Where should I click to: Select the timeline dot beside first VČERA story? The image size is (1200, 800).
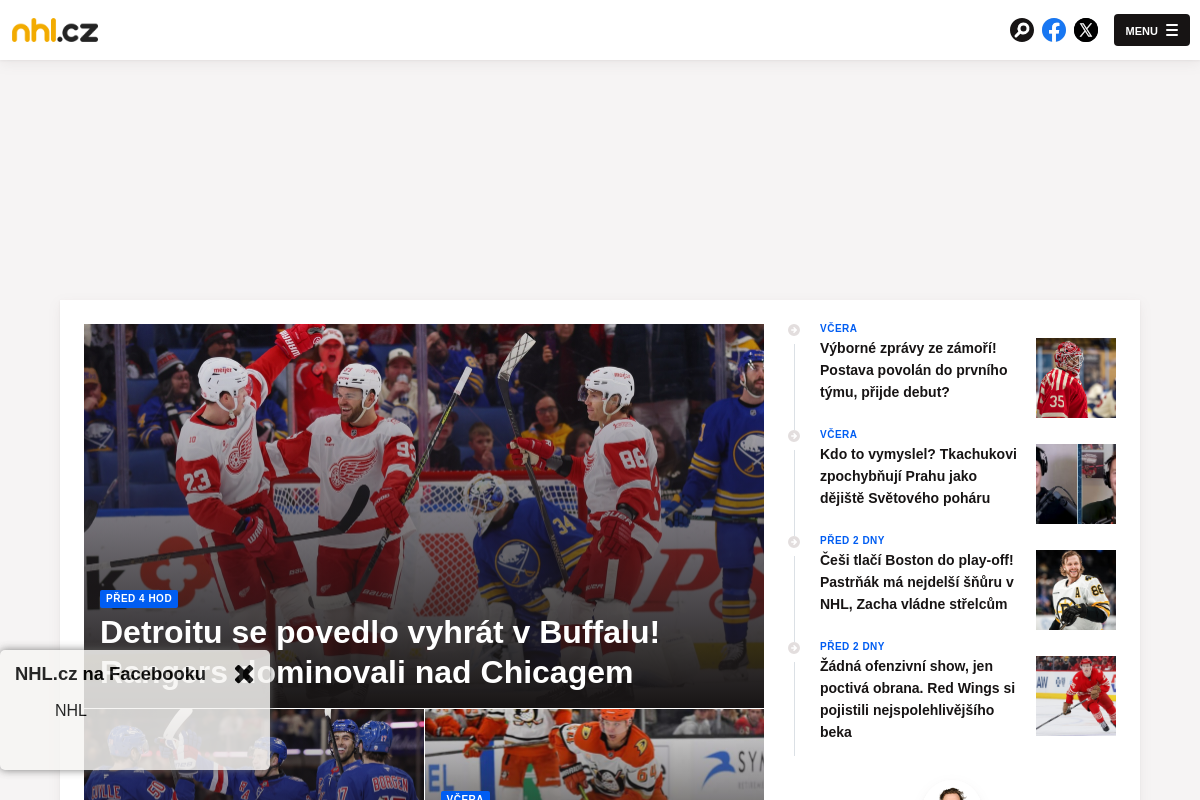(794, 329)
